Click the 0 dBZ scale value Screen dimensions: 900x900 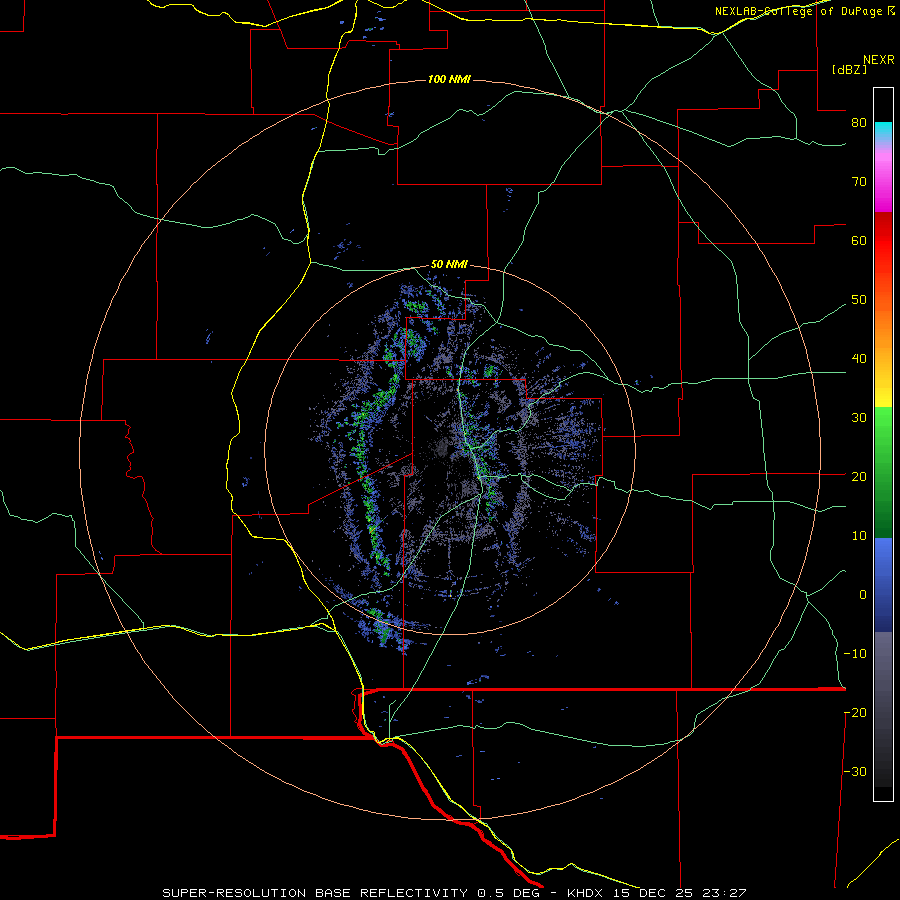coord(863,595)
